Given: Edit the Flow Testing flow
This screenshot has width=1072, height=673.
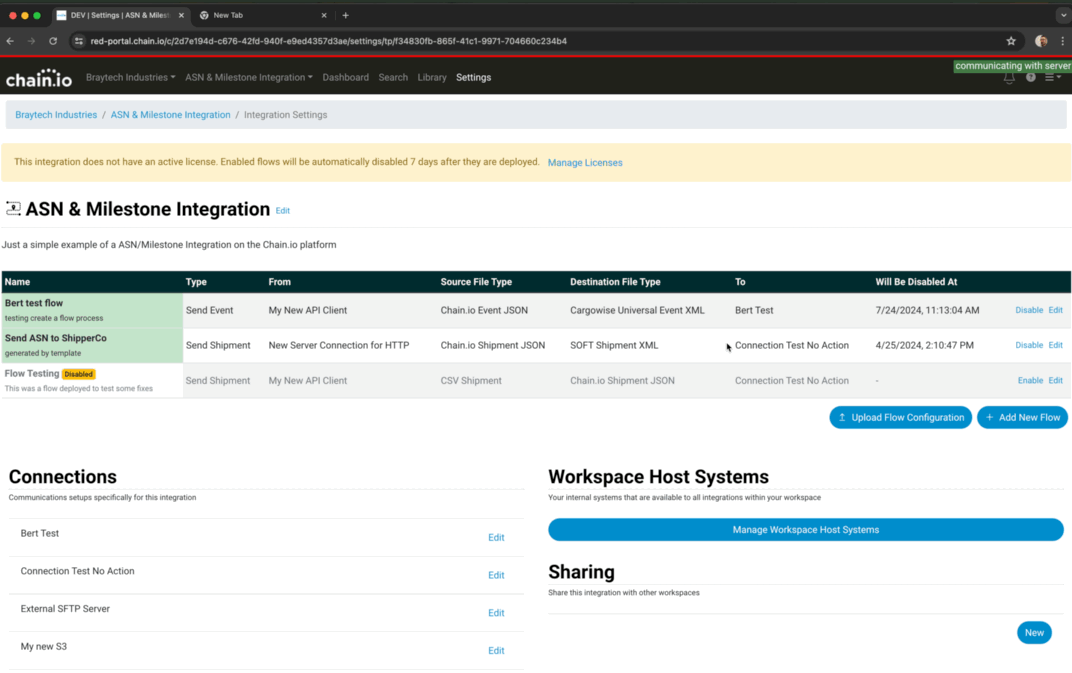Looking at the screenshot, I should click(x=1056, y=380).
